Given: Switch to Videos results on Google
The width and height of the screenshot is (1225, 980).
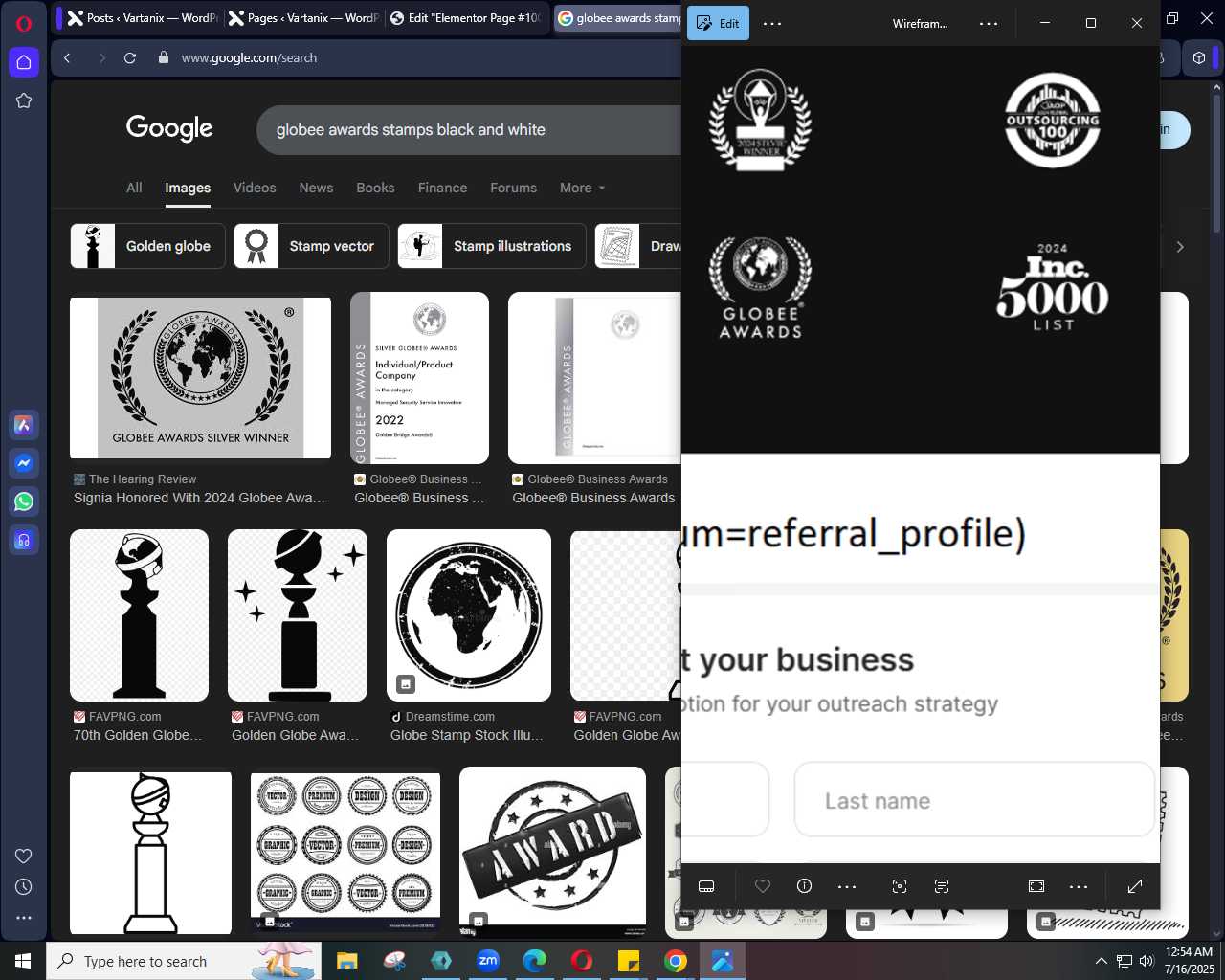Looking at the screenshot, I should [255, 188].
